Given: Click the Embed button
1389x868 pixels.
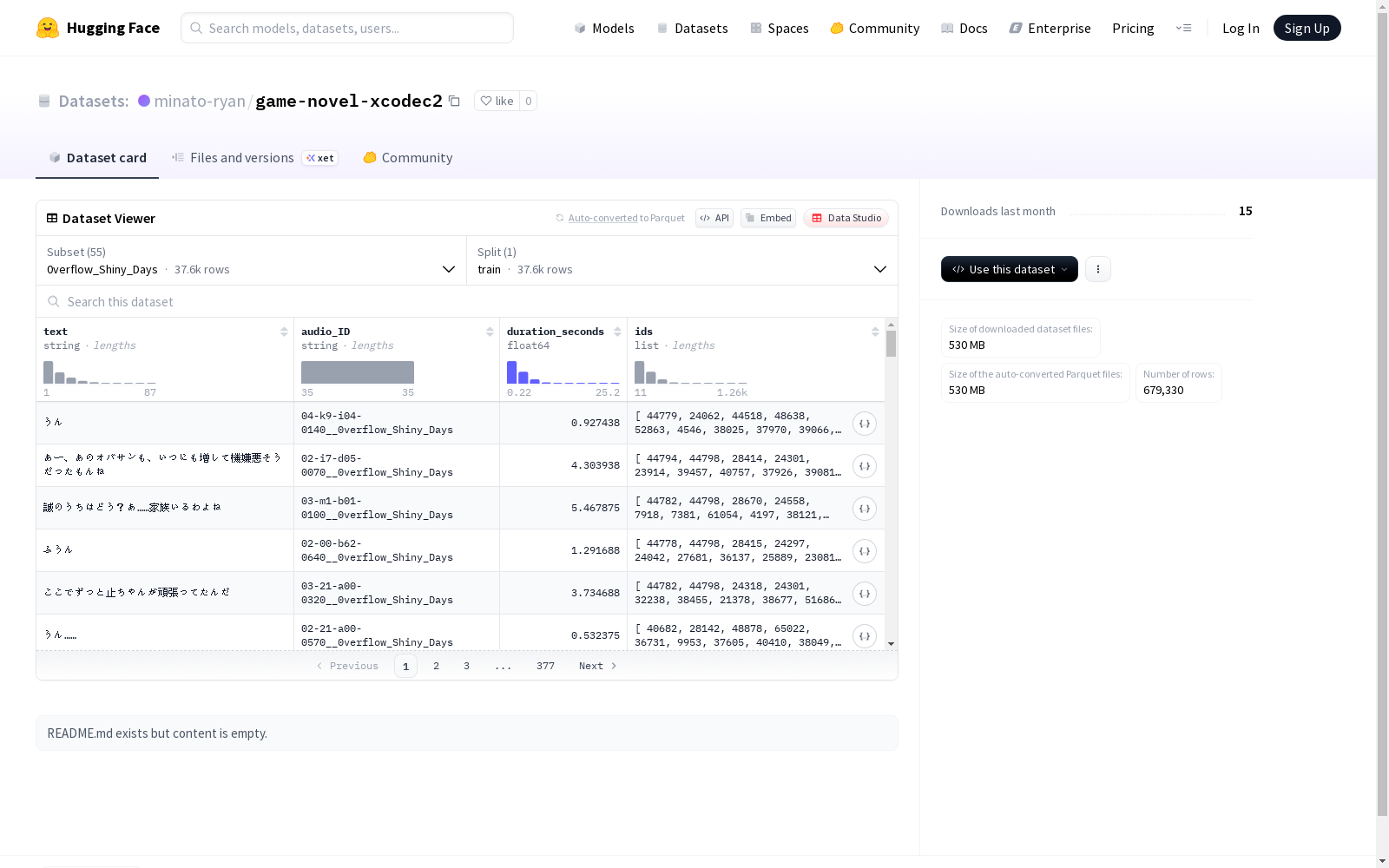Looking at the screenshot, I should pyautogui.click(x=768, y=218).
